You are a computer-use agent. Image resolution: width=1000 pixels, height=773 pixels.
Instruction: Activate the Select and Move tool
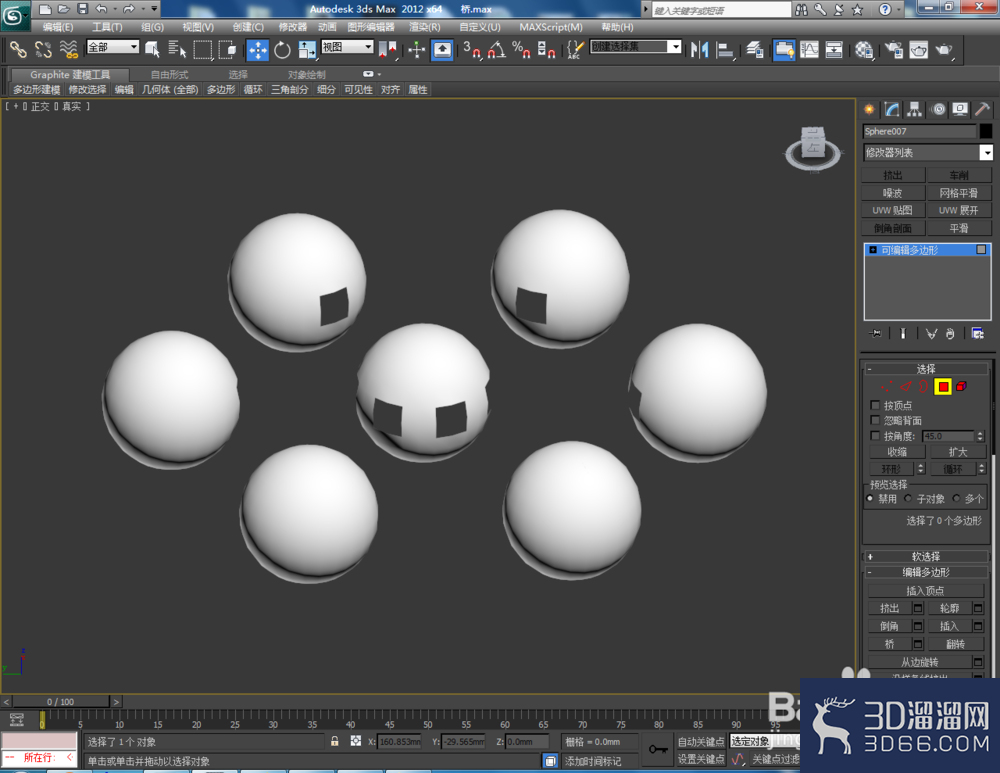(x=258, y=50)
